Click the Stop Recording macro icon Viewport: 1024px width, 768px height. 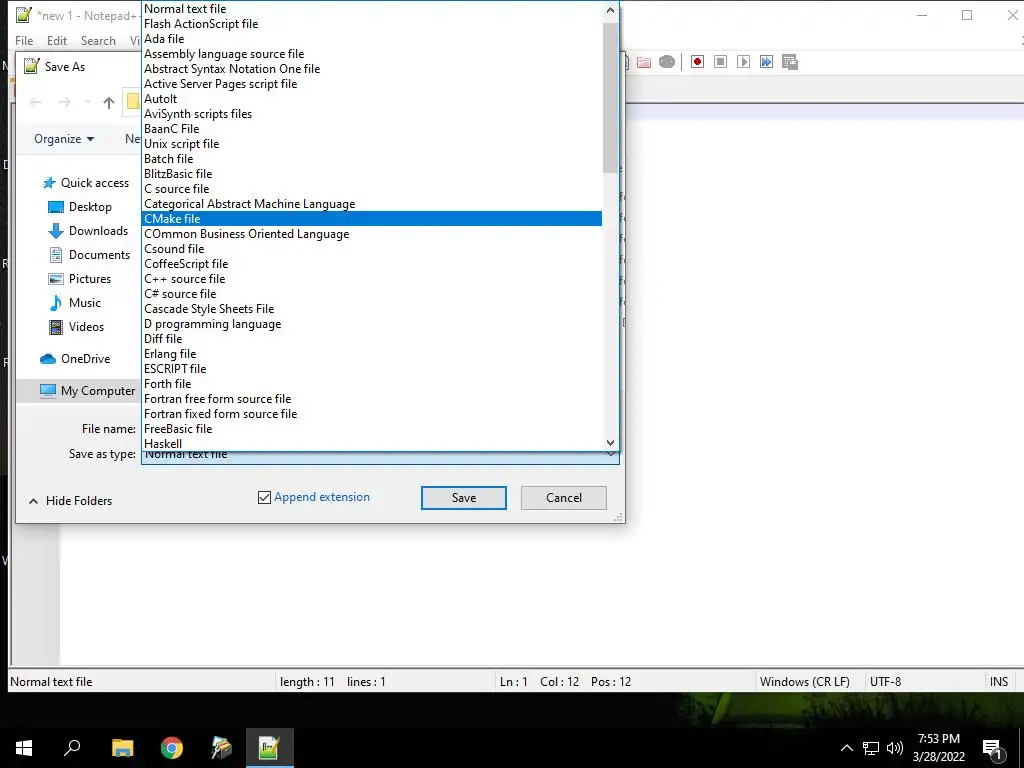pyautogui.click(x=720, y=62)
